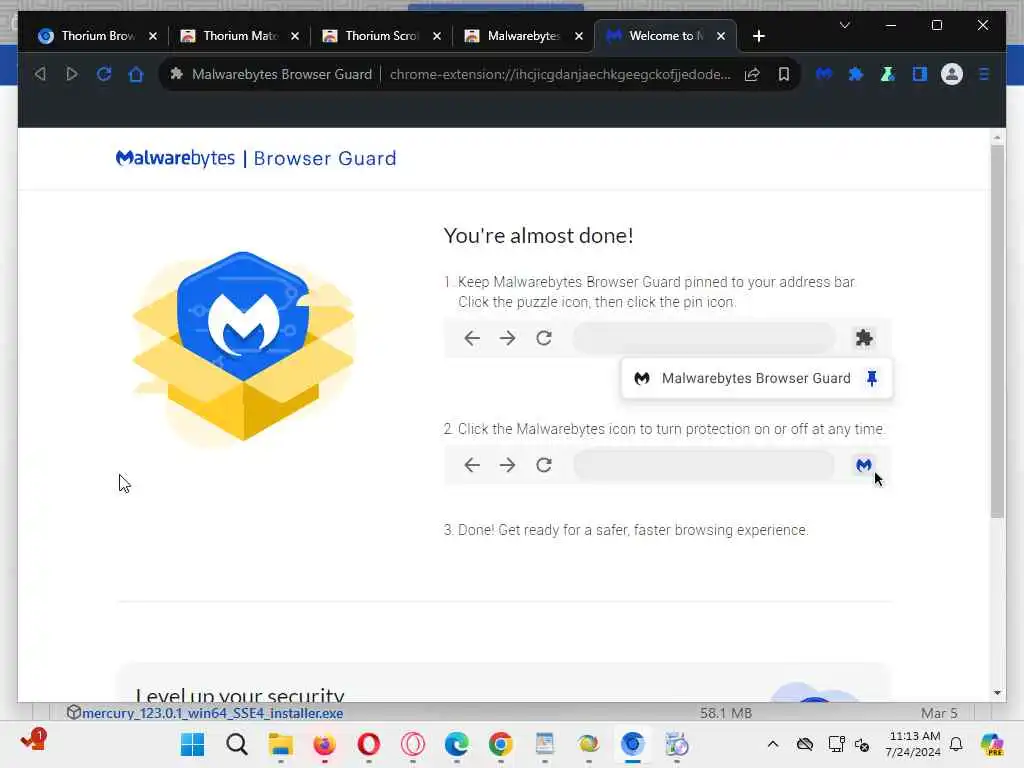Close the Thorium Mat tab
Screen dimensions: 1024x768
295,36
